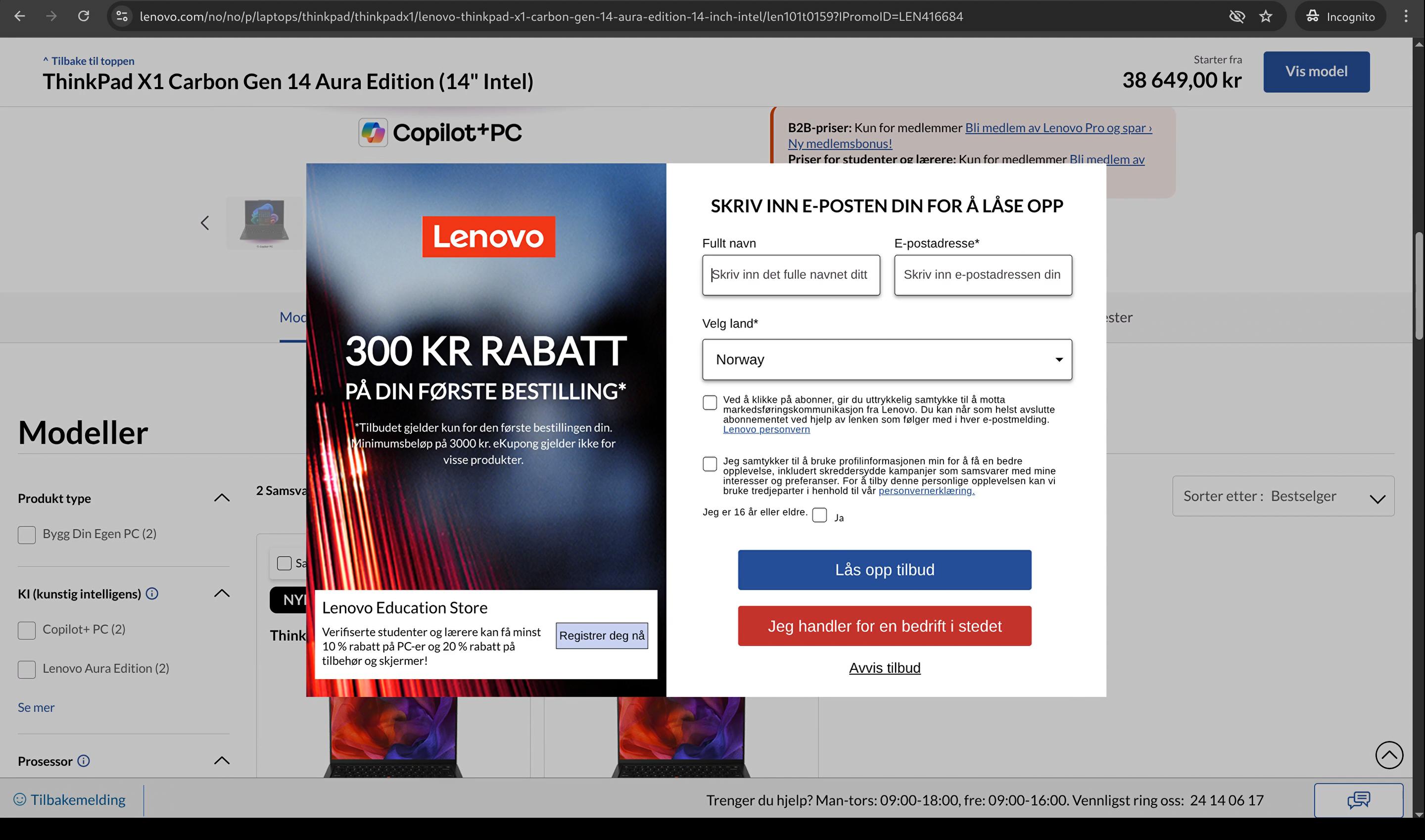Click info icon beside Prosessor filter
This screenshot has width=1425, height=840.
click(83, 761)
